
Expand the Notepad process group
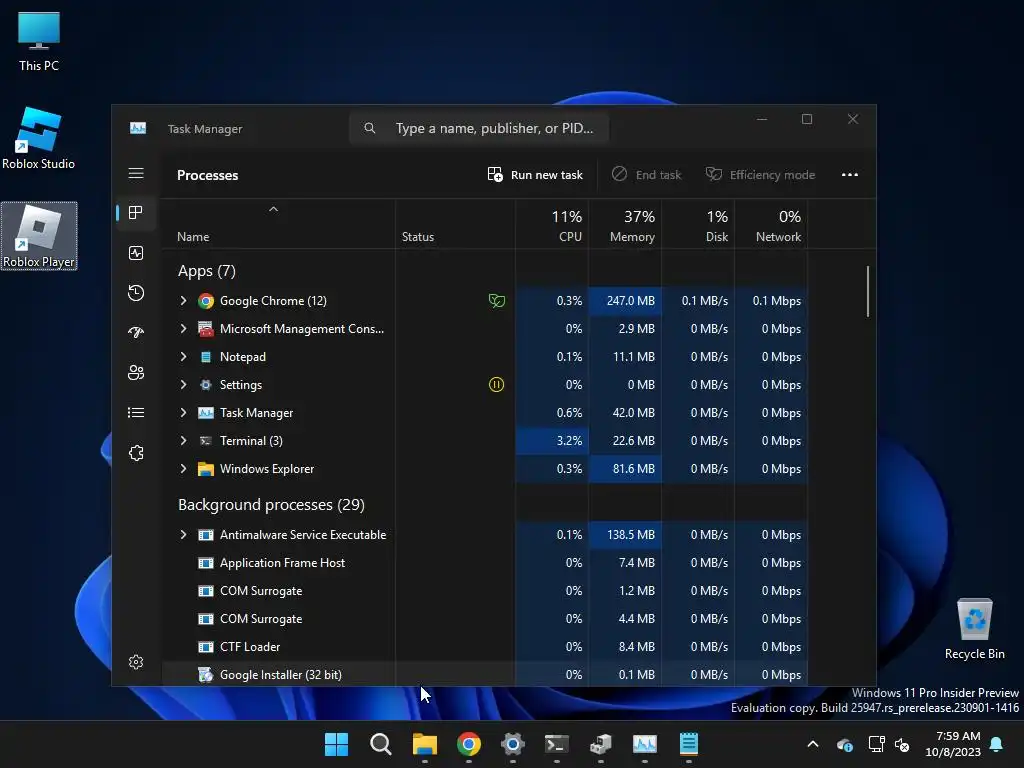coord(184,357)
